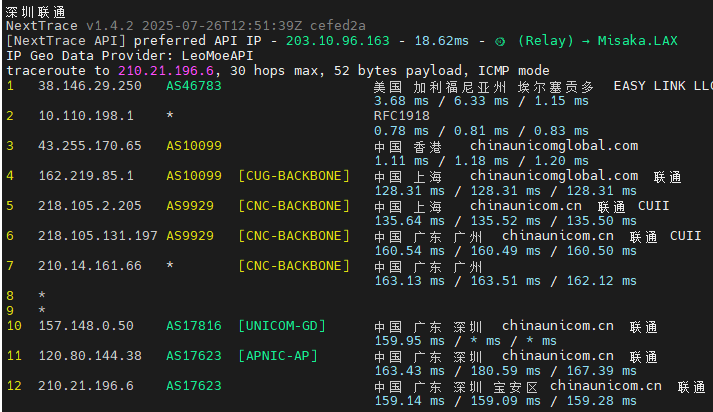Click latency 159.95 ms of hop 10
This screenshot has width=713, height=412.
click(409, 341)
